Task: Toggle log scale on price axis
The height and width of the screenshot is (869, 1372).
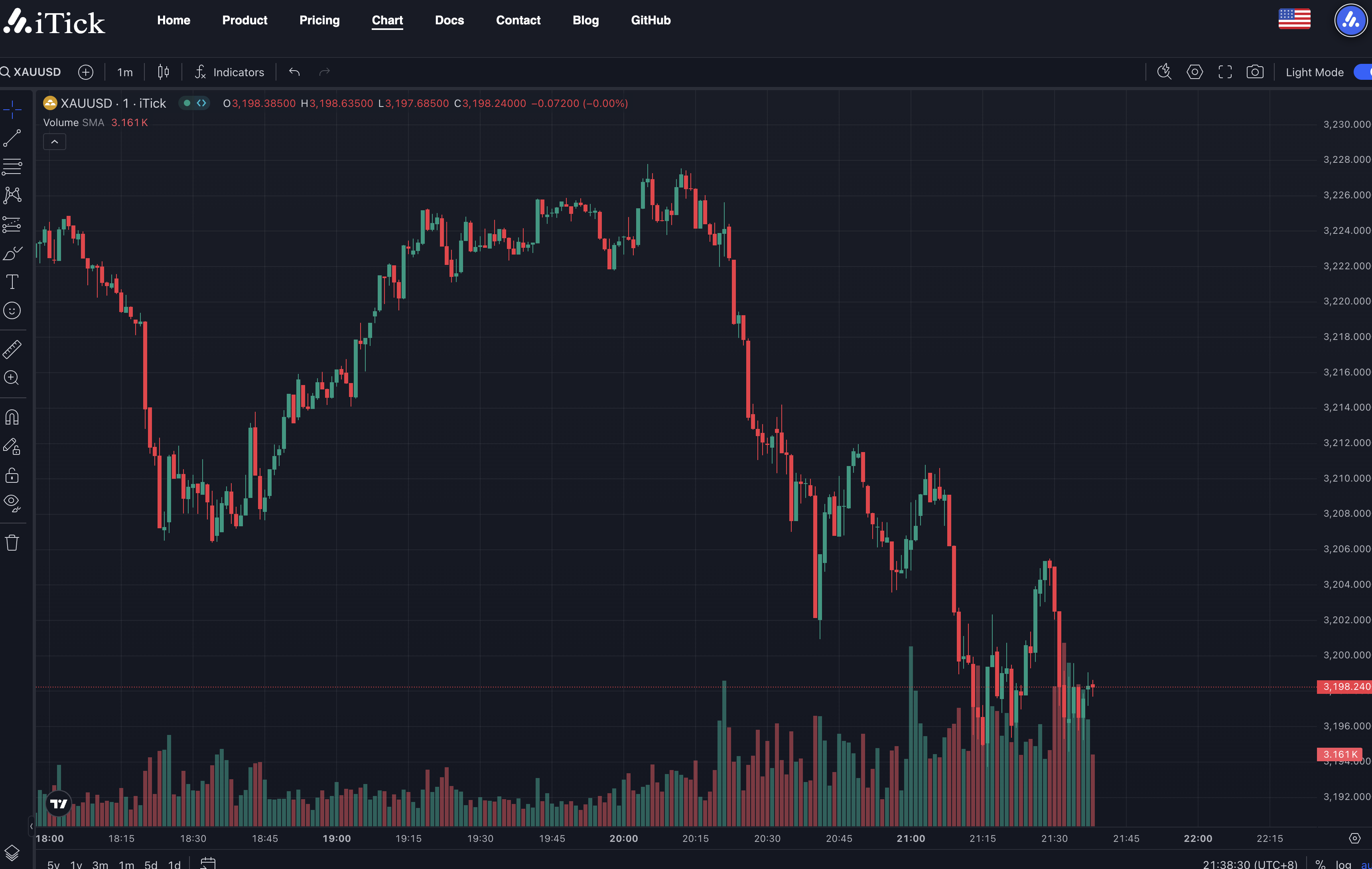Action: pos(1343,864)
